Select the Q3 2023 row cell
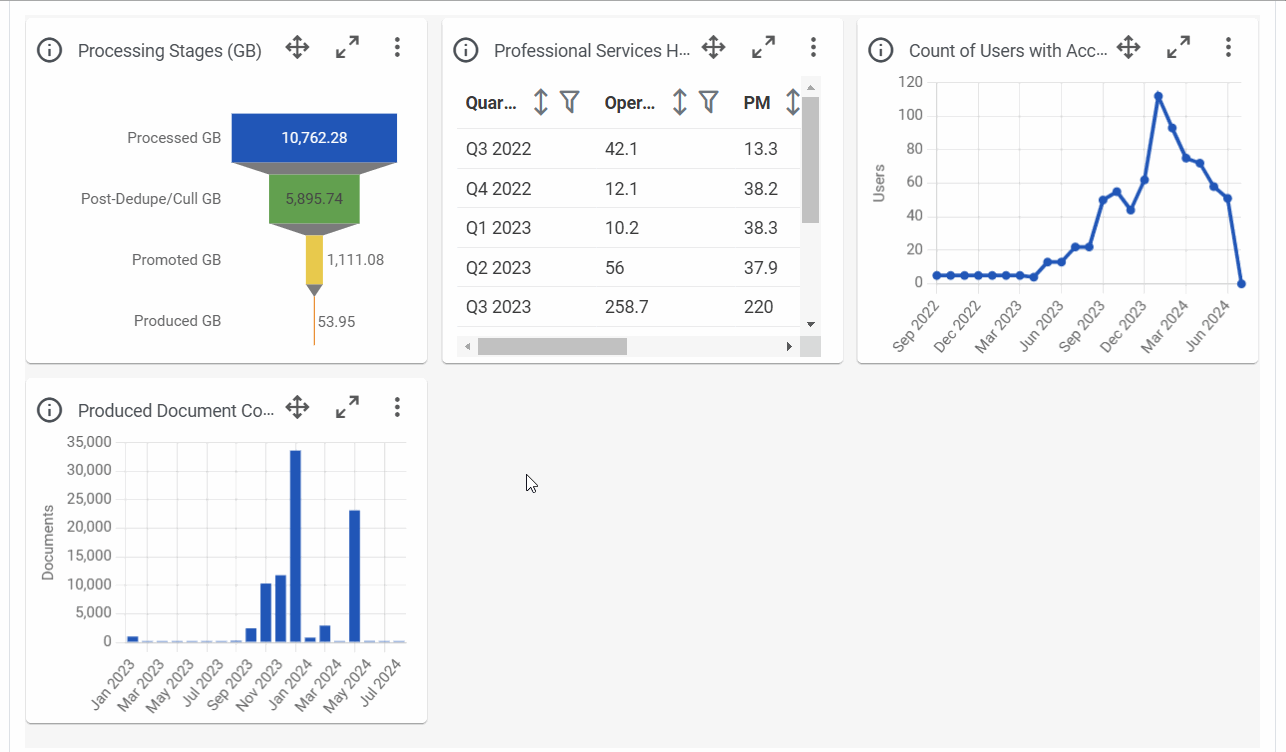The width and height of the screenshot is (1286, 752). pos(499,307)
